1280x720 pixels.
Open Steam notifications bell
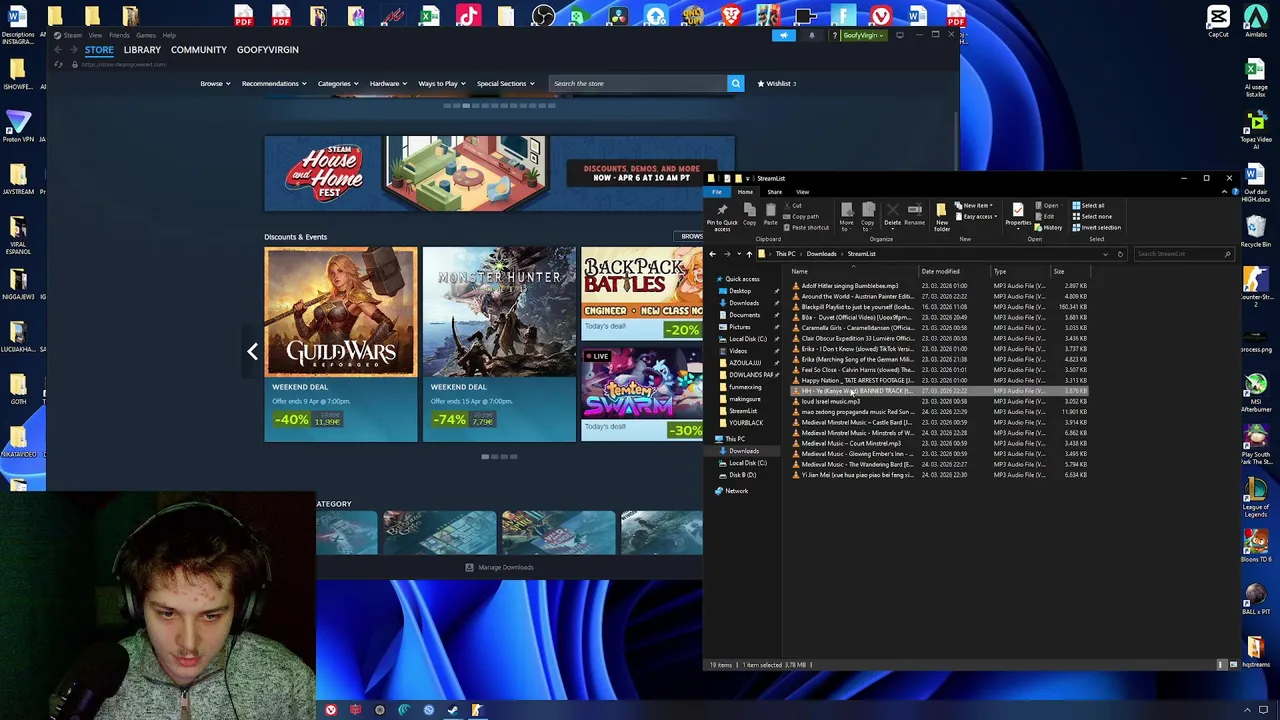pyautogui.click(x=811, y=35)
